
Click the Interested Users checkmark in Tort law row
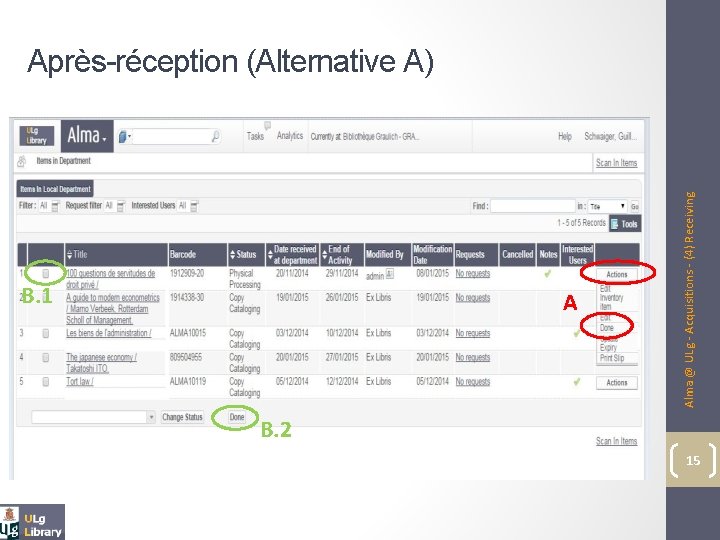pyautogui.click(x=577, y=382)
